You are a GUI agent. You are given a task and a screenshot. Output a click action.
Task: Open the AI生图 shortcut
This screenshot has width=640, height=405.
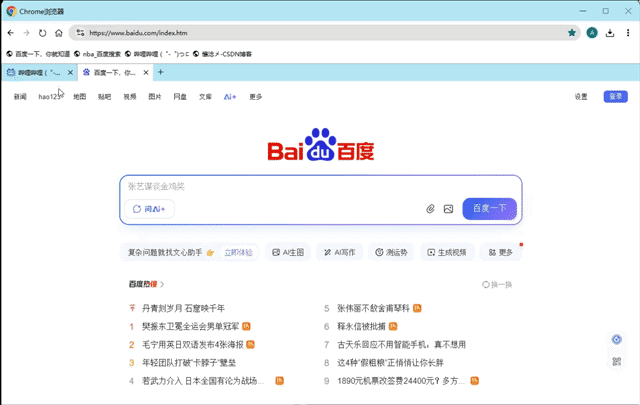point(288,253)
